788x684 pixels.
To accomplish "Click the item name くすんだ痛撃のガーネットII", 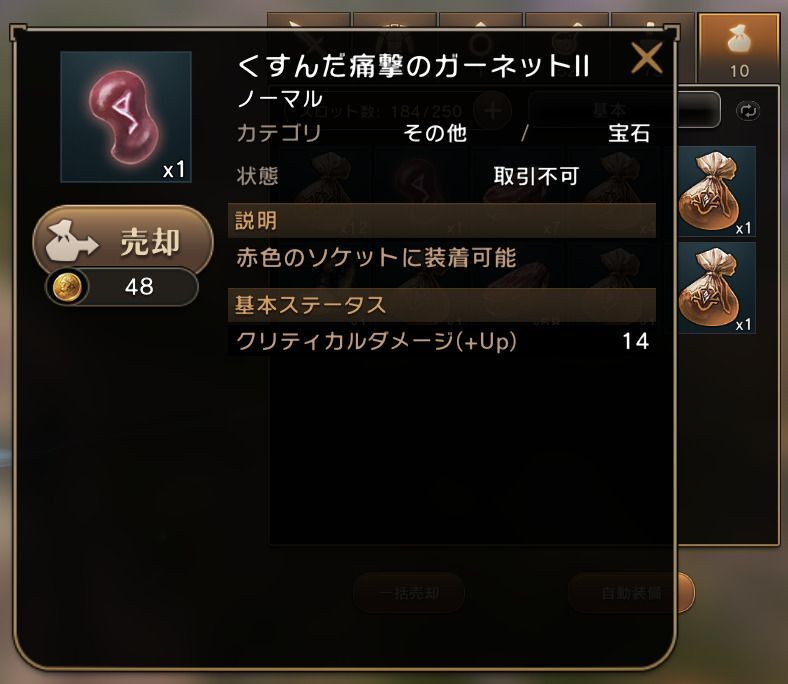I will tap(413, 66).
